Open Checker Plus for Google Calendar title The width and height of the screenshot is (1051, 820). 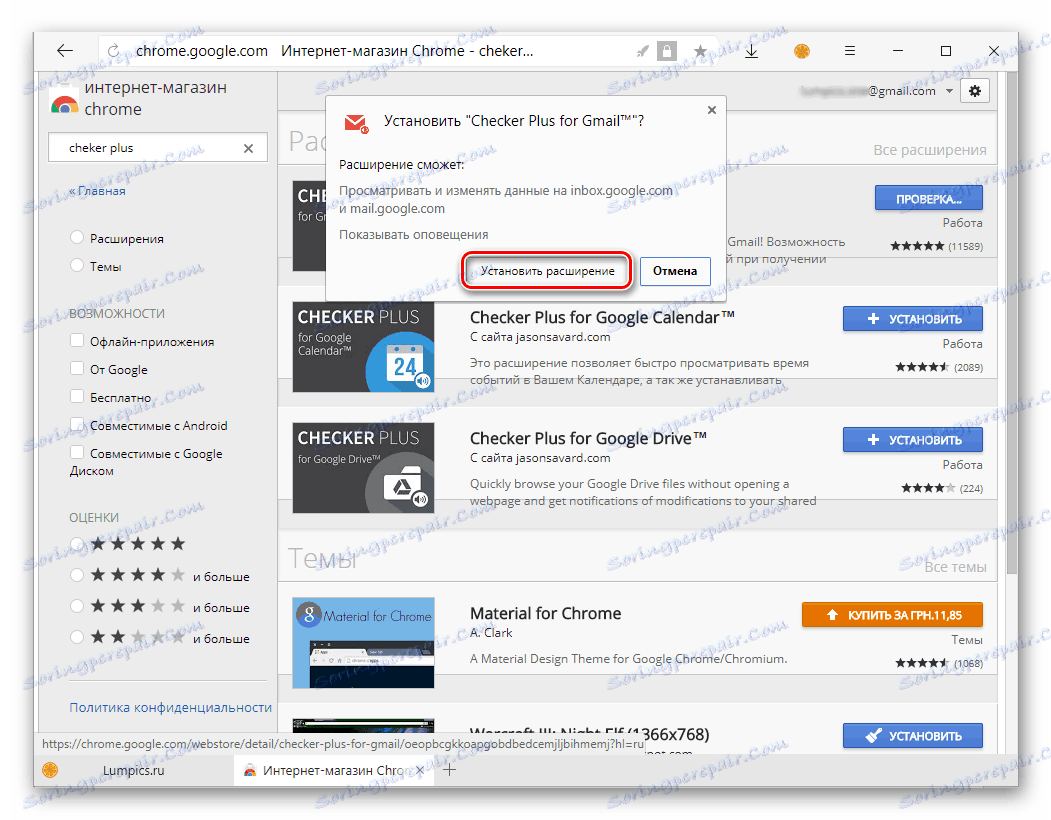point(602,317)
